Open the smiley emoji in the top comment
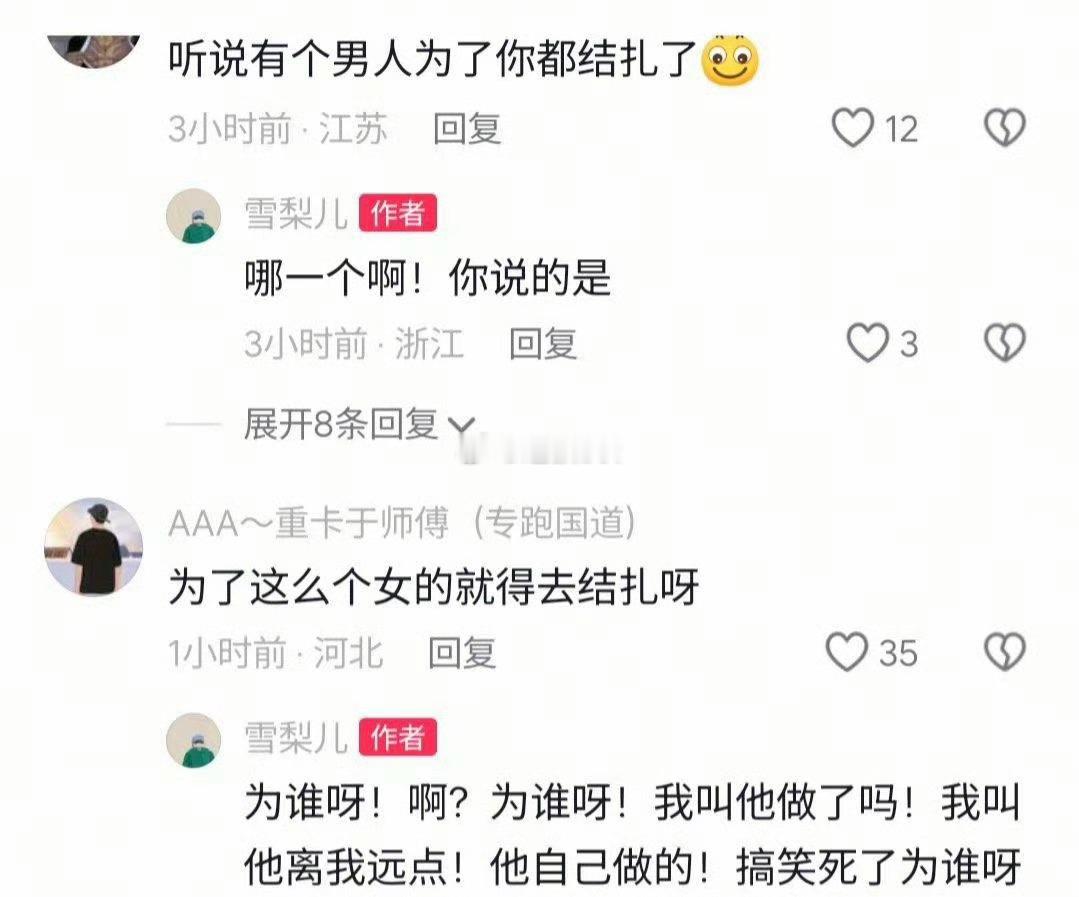The image size is (1079, 897). [x=729, y=59]
